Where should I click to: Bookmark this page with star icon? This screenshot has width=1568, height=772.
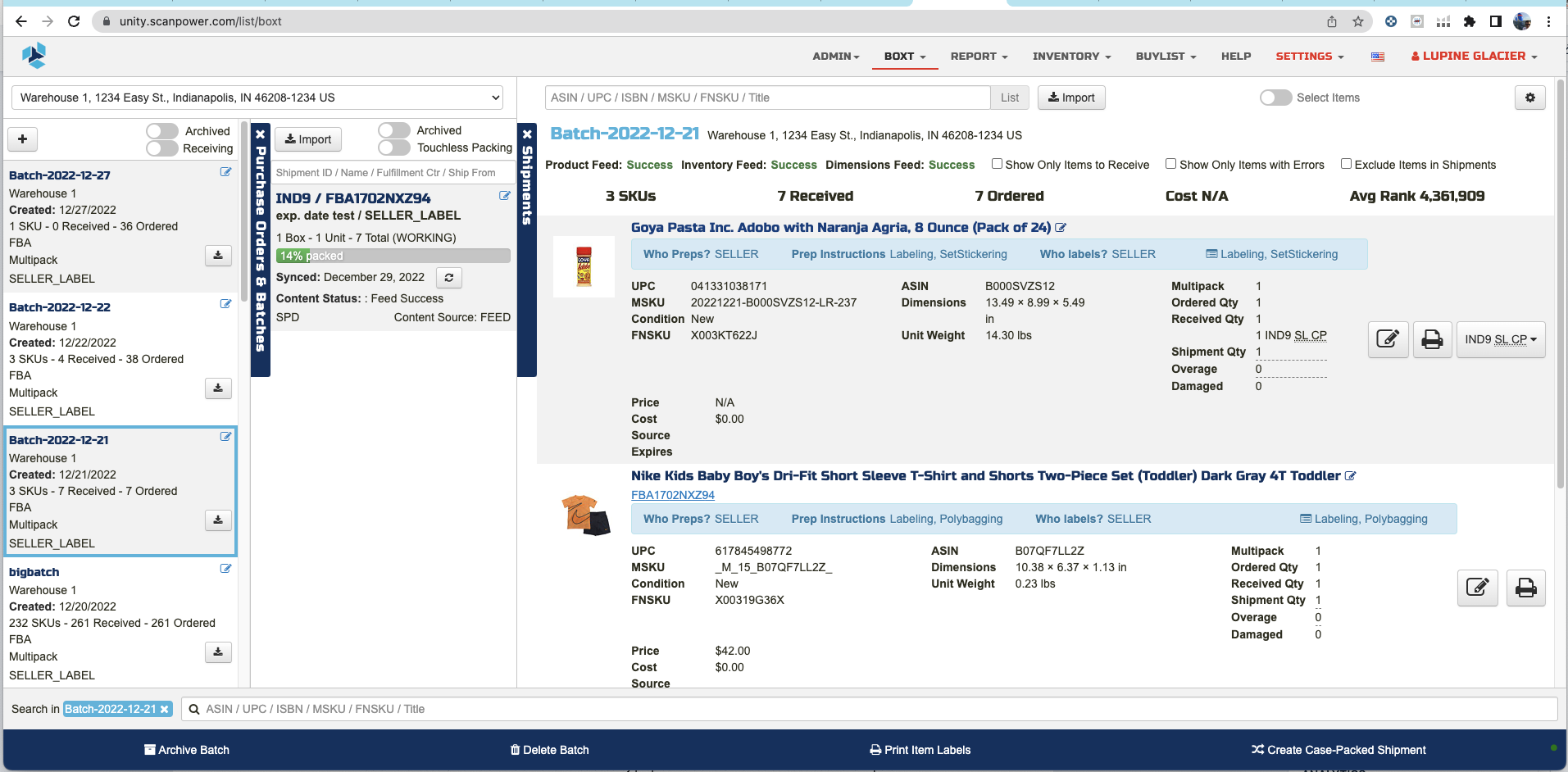tap(1358, 21)
